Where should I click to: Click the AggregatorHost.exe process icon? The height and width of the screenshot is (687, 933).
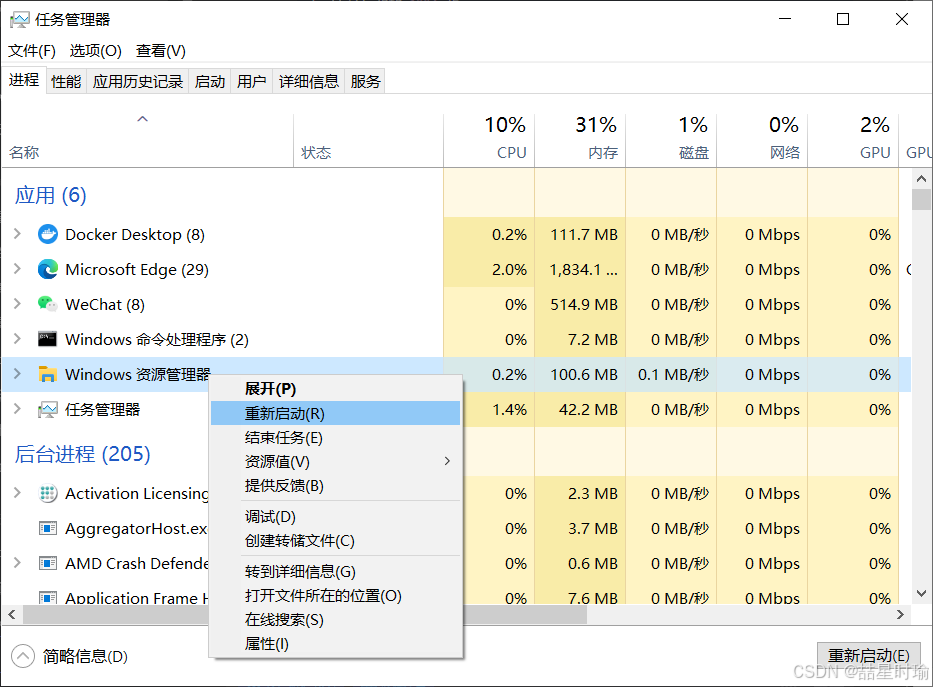pyautogui.click(x=48, y=528)
